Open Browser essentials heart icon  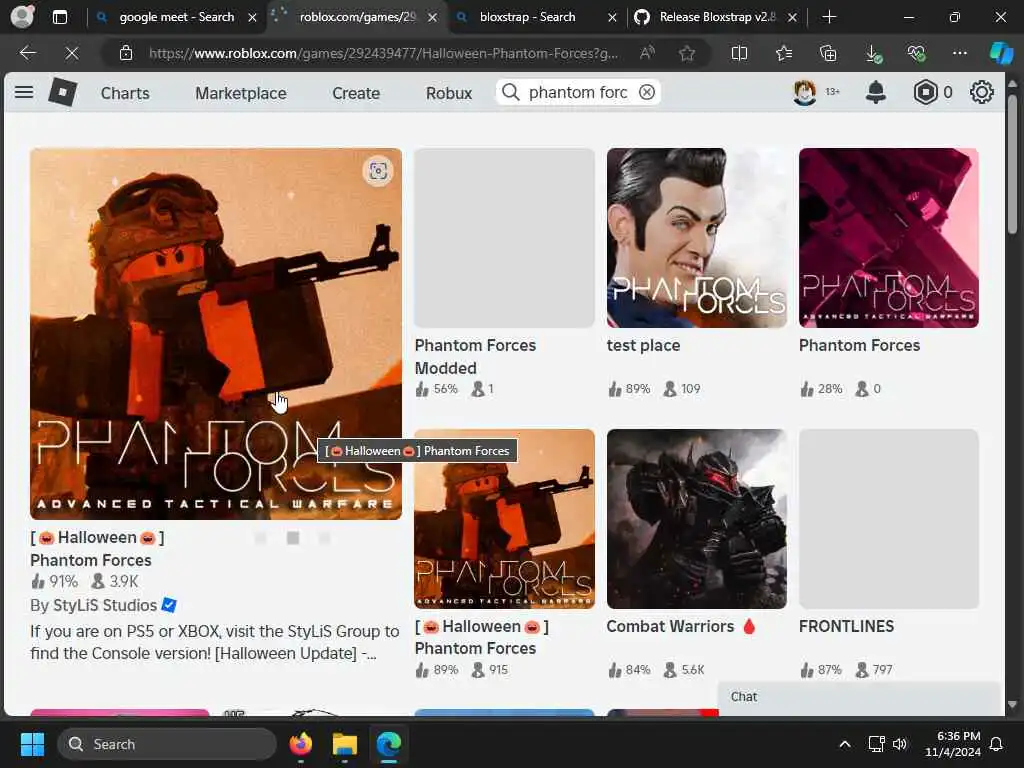[x=916, y=53]
